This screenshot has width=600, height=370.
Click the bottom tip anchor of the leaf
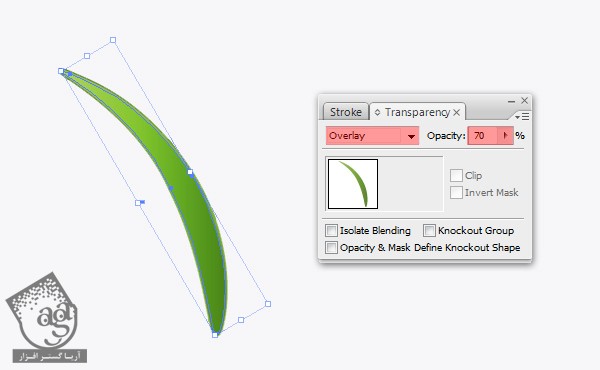click(215, 335)
